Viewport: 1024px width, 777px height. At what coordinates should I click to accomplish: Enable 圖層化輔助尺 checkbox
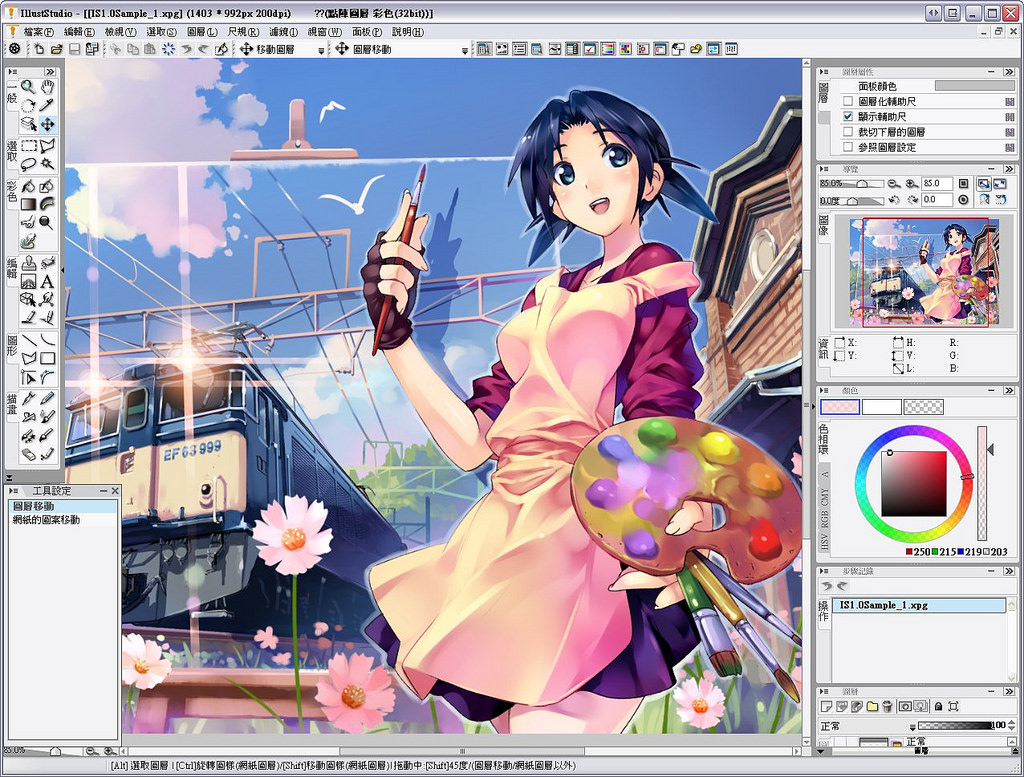tap(848, 101)
